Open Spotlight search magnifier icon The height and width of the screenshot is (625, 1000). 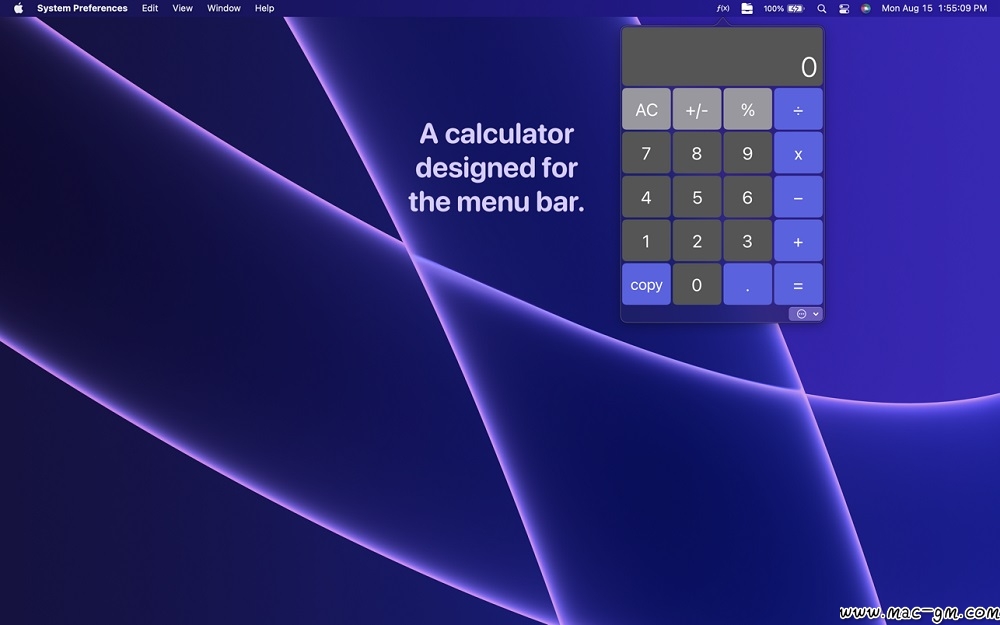click(x=822, y=8)
